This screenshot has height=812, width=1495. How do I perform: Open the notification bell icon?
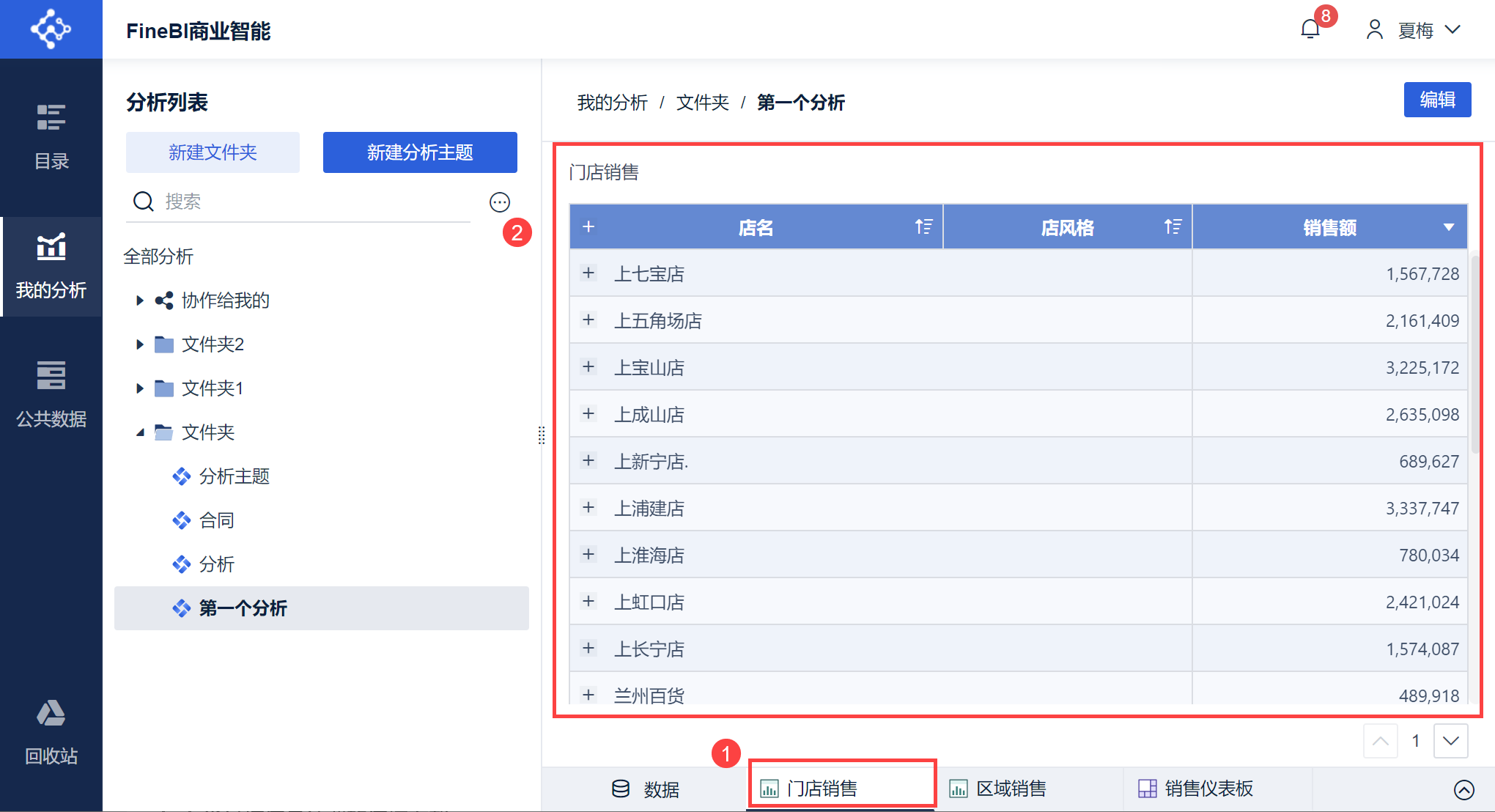[x=1310, y=29]
